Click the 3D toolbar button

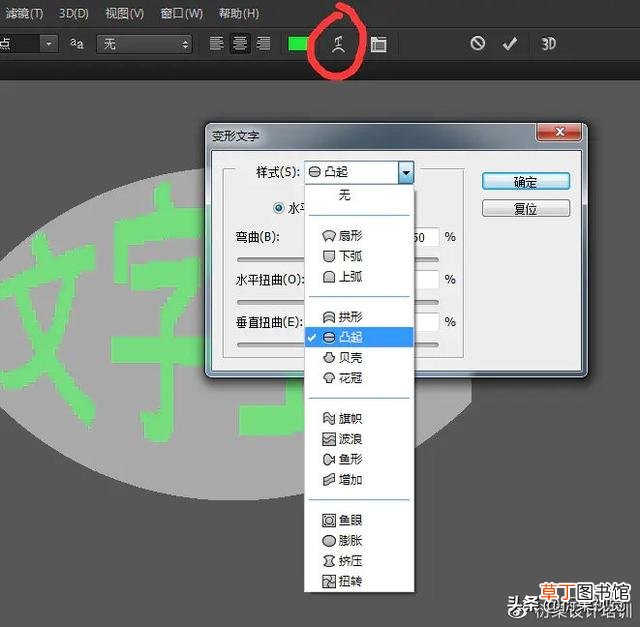548,43
